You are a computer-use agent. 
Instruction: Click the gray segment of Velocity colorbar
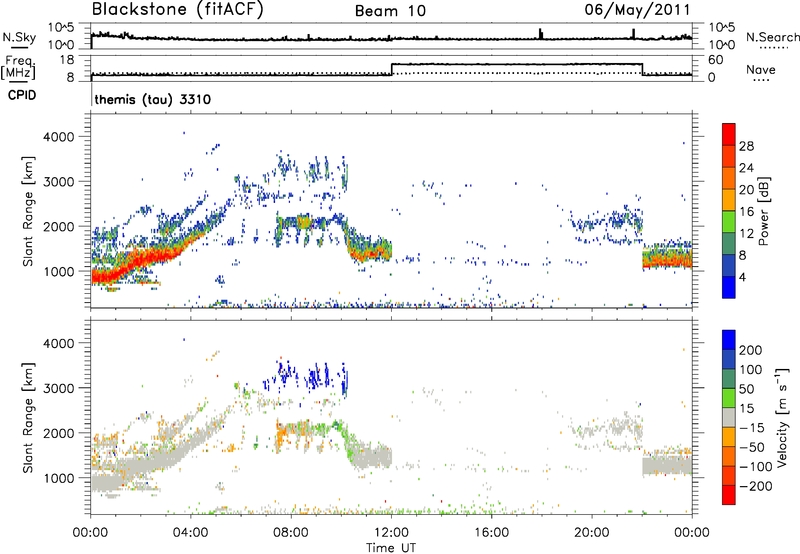[x=729, y=418]
